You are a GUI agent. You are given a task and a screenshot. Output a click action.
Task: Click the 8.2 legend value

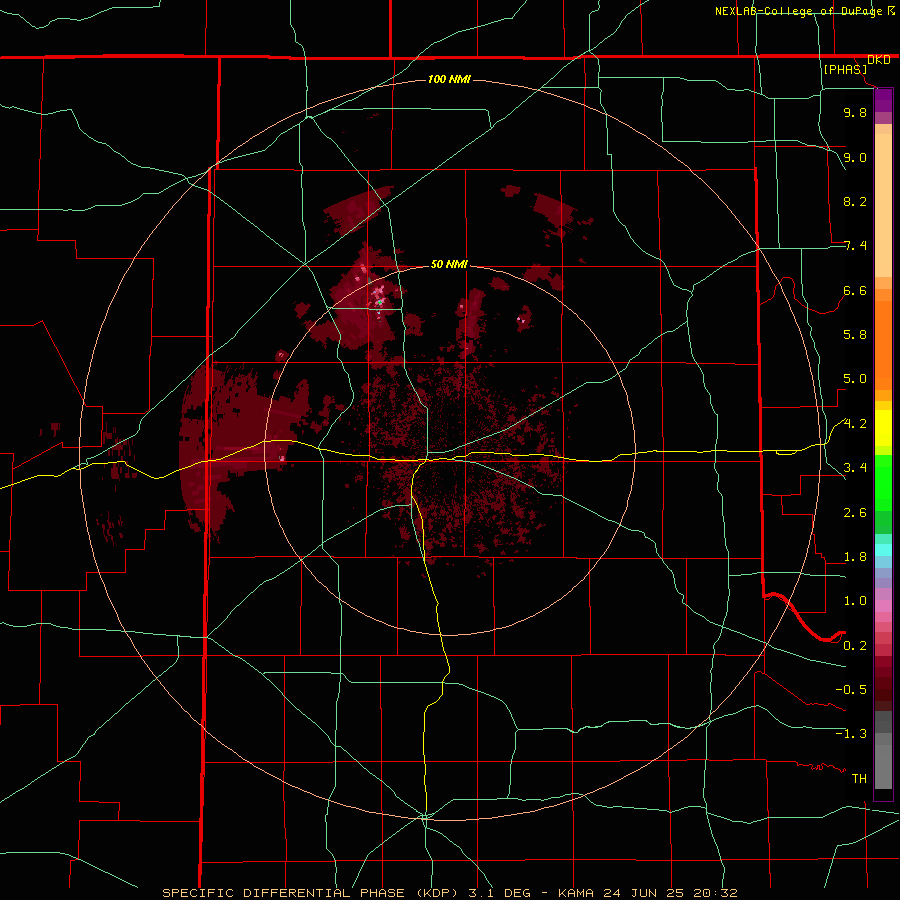click(855, 202)
